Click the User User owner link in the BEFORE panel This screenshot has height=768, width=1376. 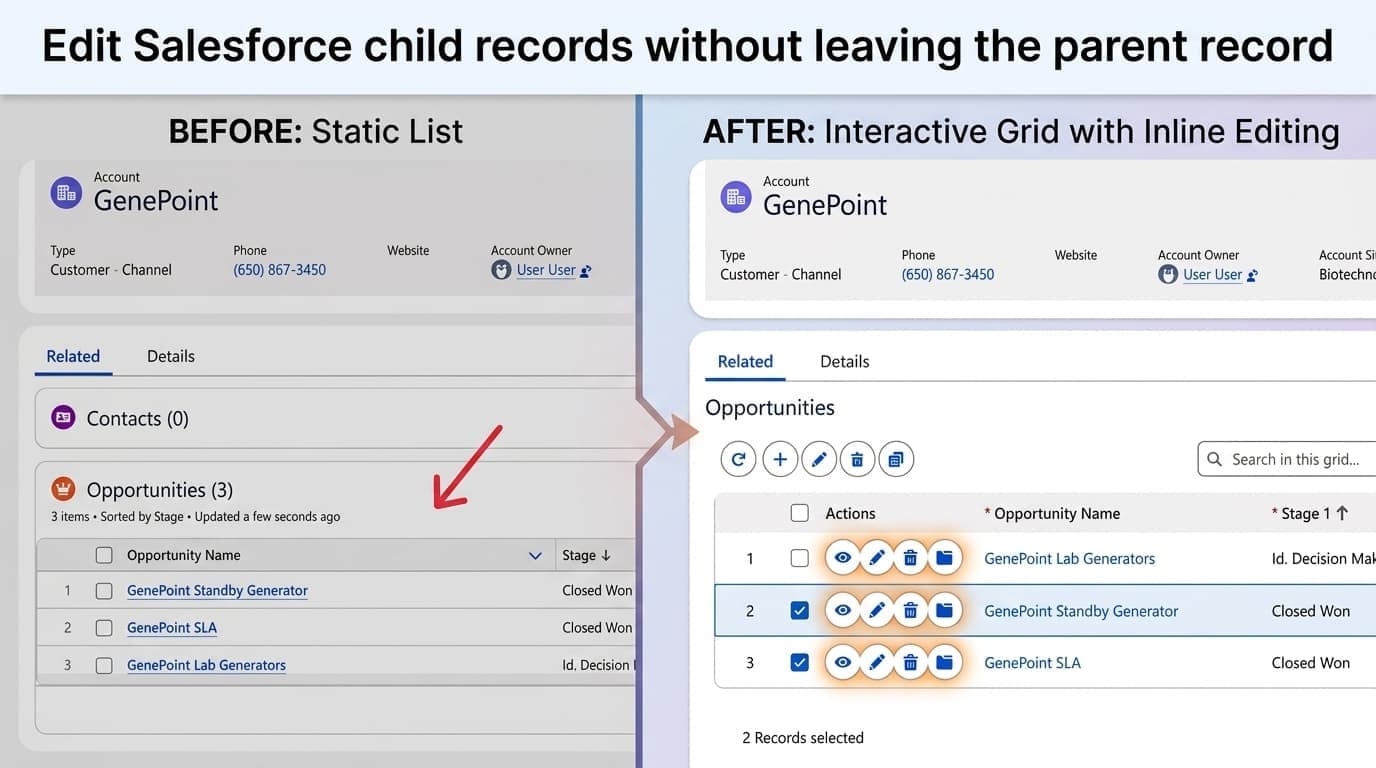click(546, 270)
